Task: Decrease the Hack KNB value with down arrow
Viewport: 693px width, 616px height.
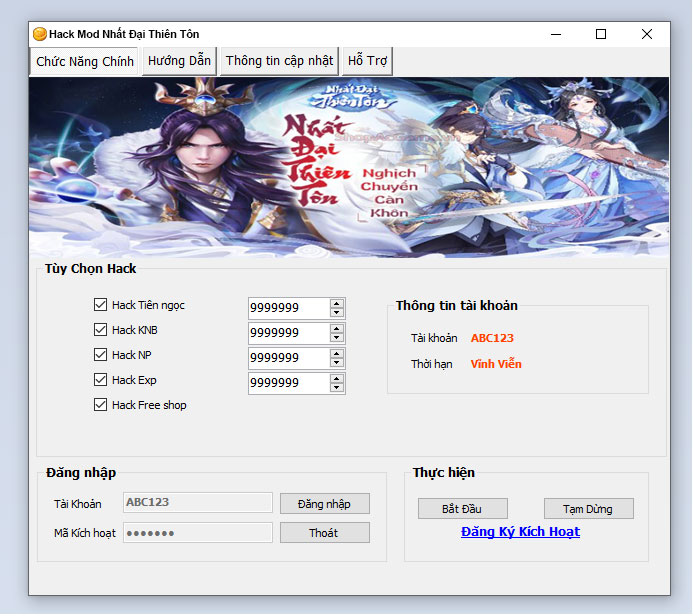Action: point(337,338)
